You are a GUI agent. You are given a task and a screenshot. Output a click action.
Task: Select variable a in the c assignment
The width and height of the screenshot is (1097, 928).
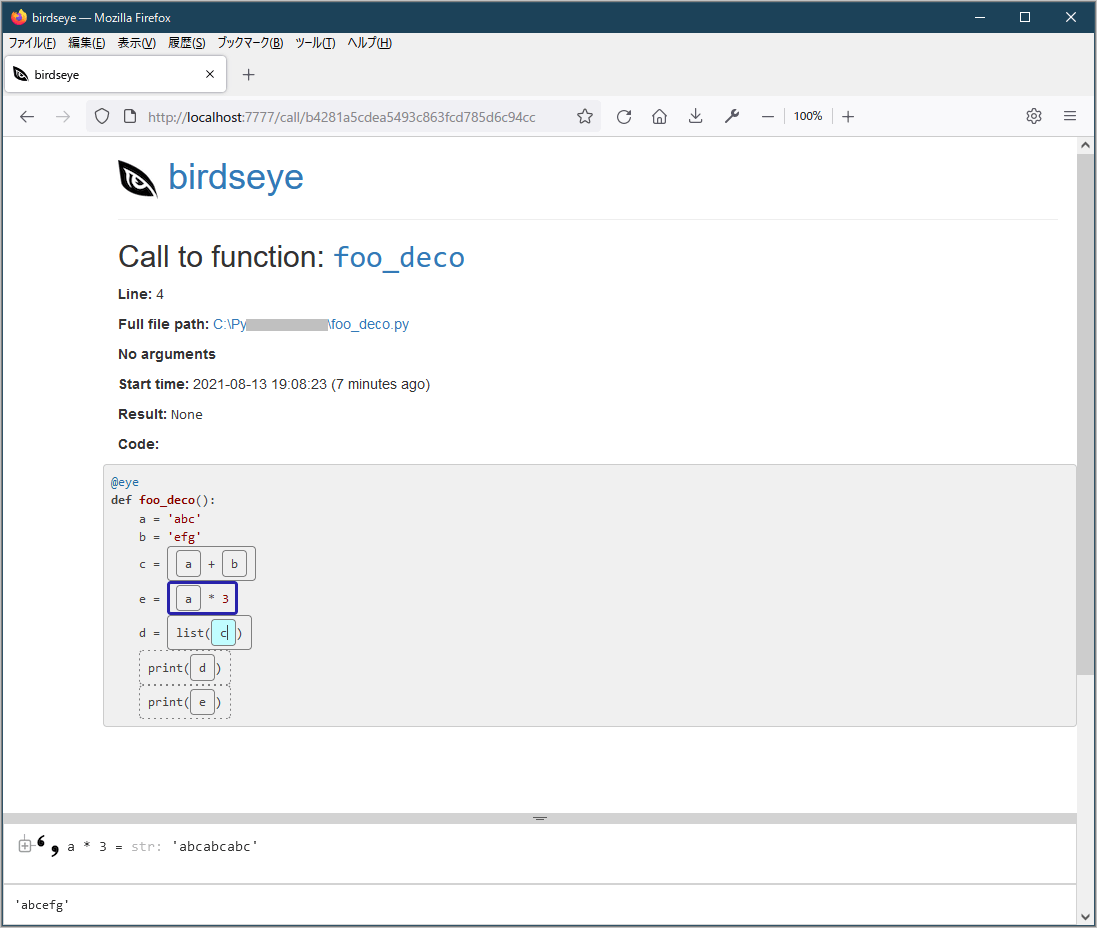click(x=188, y=564)
